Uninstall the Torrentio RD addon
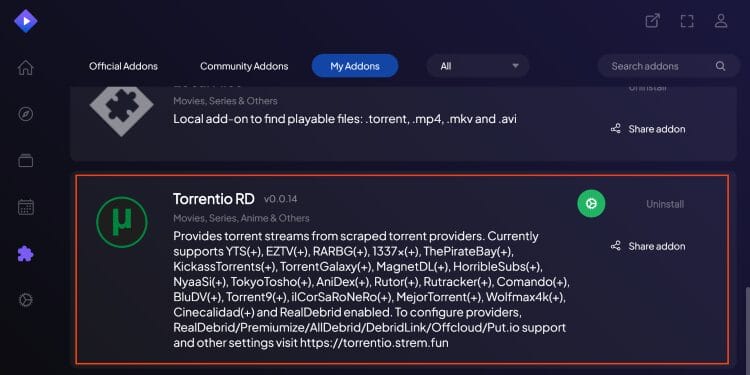Viewport: 750px width, 375px height. point(665,204)
